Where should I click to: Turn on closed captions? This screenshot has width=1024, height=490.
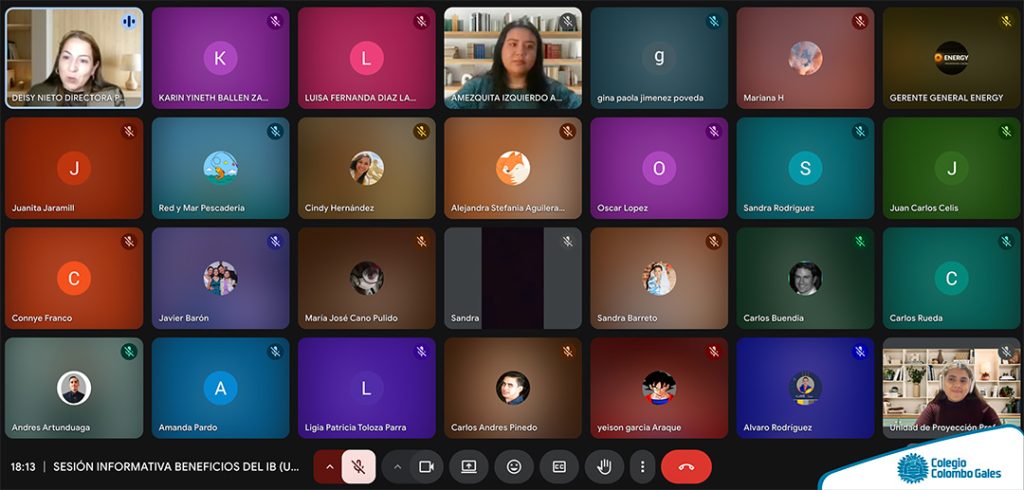pyautogui.click(x=559, y=466)
